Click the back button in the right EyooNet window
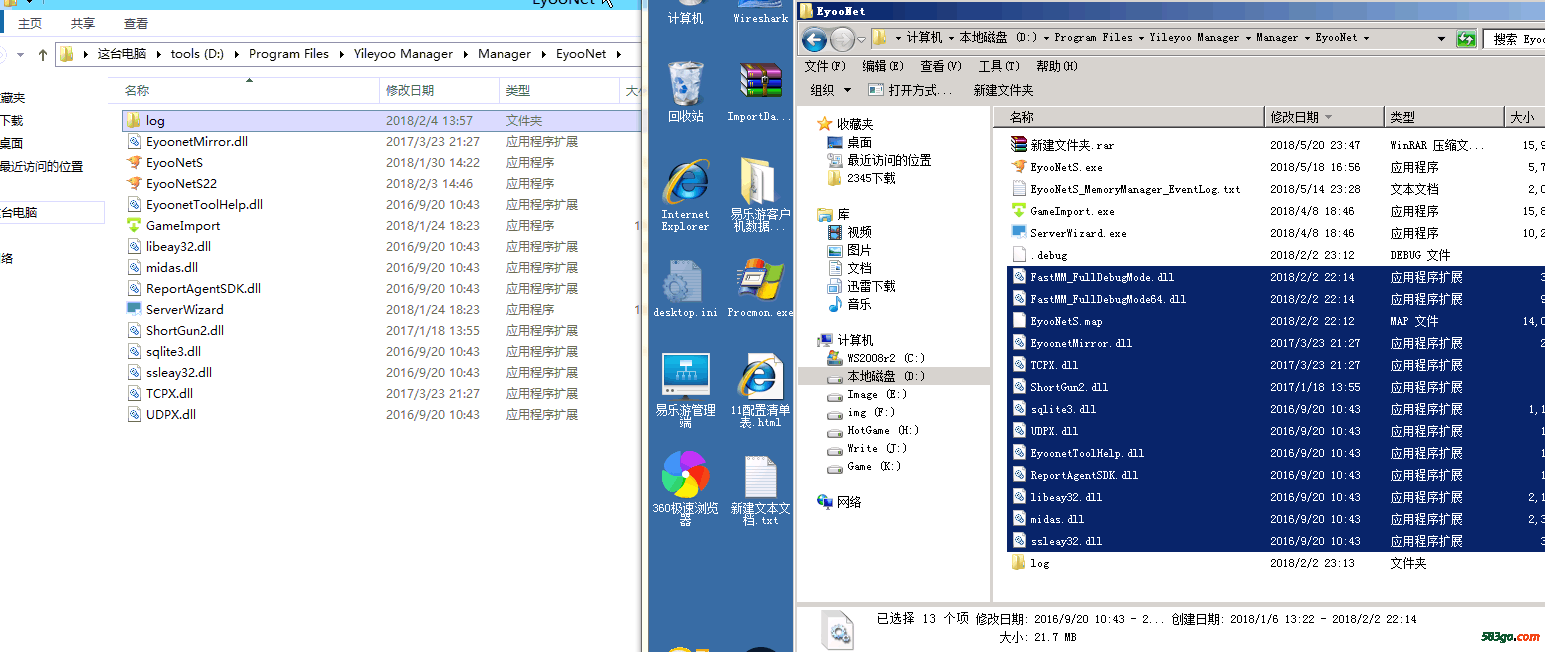The height and width of the screenshot is (652, 1545). point(814,39)
